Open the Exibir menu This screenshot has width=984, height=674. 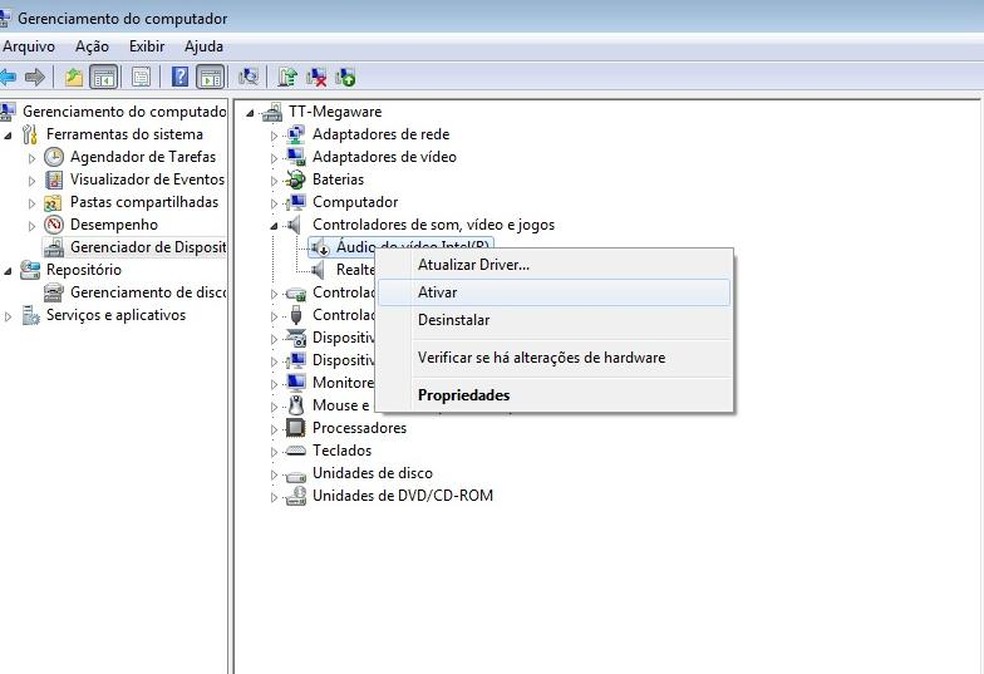(x=146, y=46)
